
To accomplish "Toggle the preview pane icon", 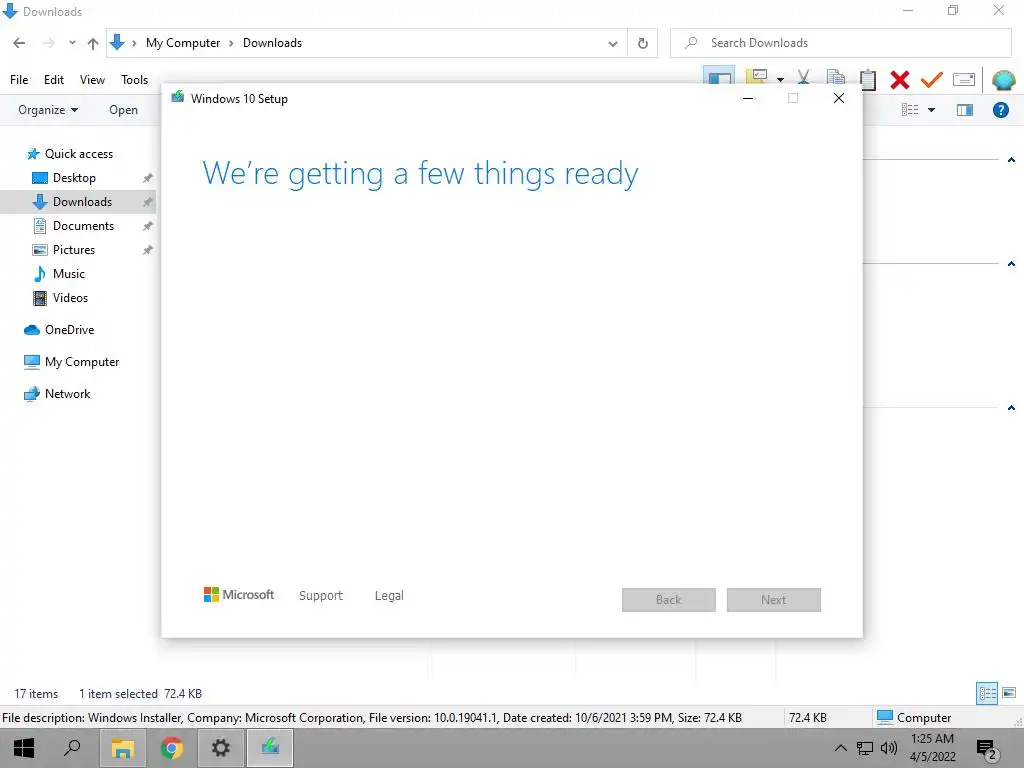I will pos(965,110).
